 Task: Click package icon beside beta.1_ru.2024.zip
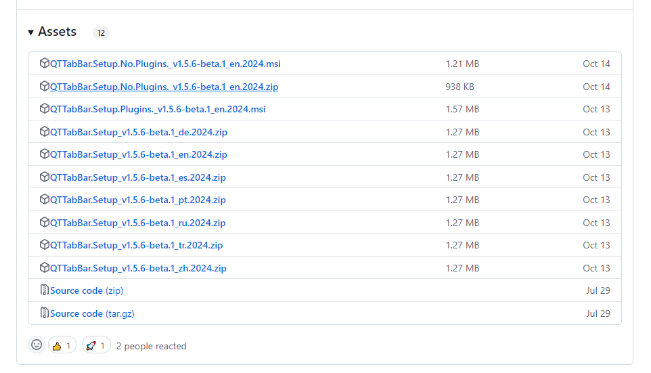tap(44, 222)
